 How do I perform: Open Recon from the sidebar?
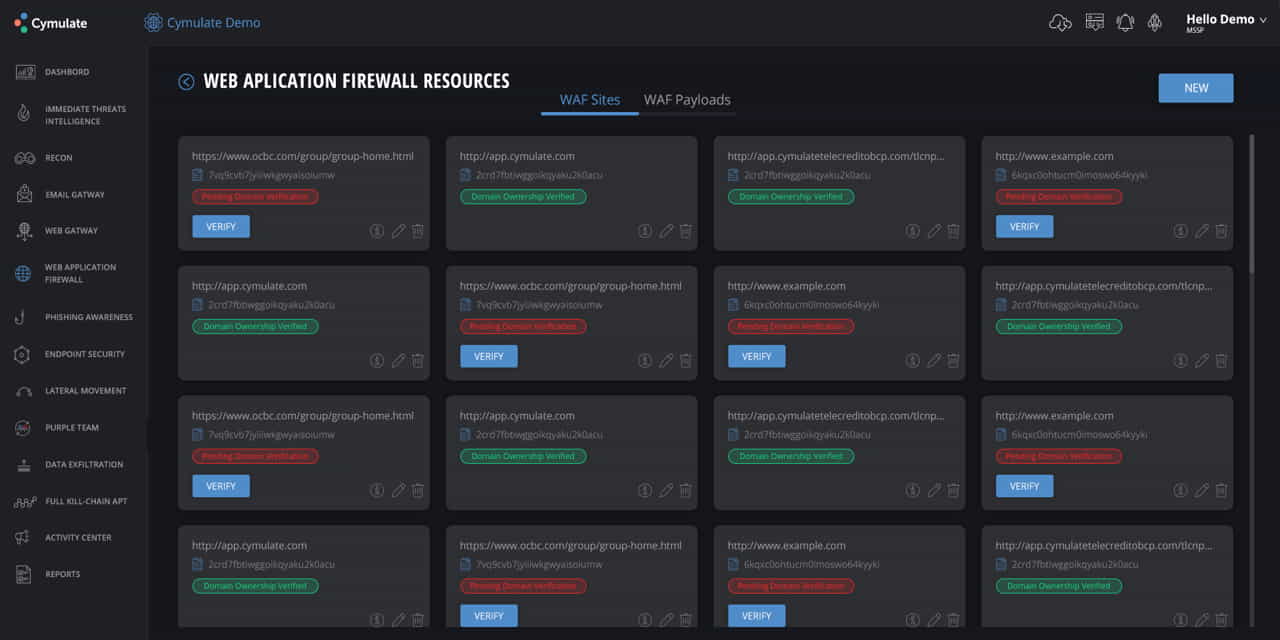(x=58, y=158)
